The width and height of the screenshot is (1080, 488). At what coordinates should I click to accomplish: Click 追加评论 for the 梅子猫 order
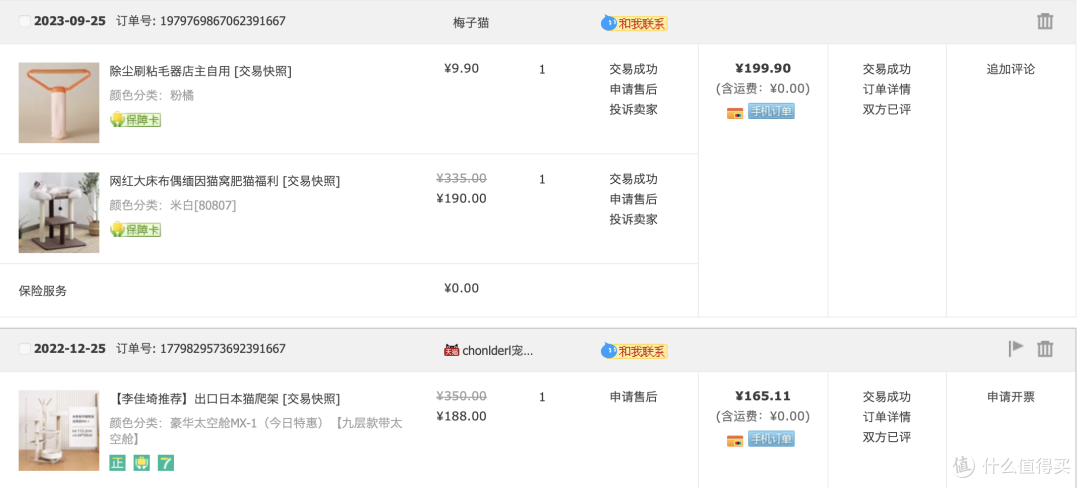click(1010, 69)
